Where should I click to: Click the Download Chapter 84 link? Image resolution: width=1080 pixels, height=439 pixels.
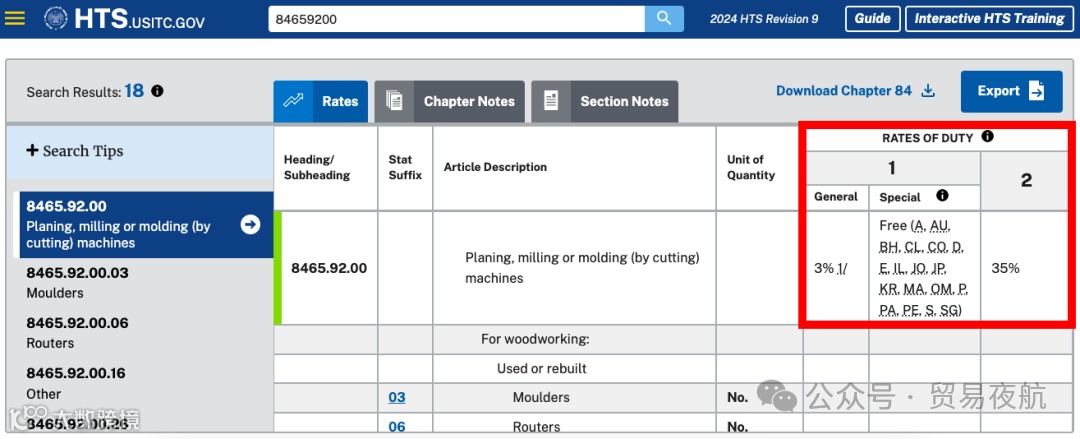844,91
